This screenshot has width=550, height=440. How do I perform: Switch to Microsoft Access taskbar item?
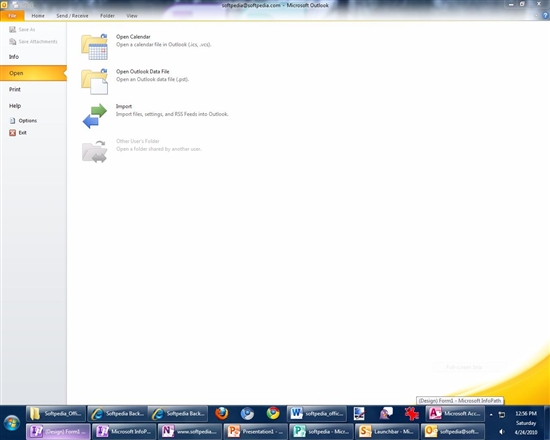[455, 414]
